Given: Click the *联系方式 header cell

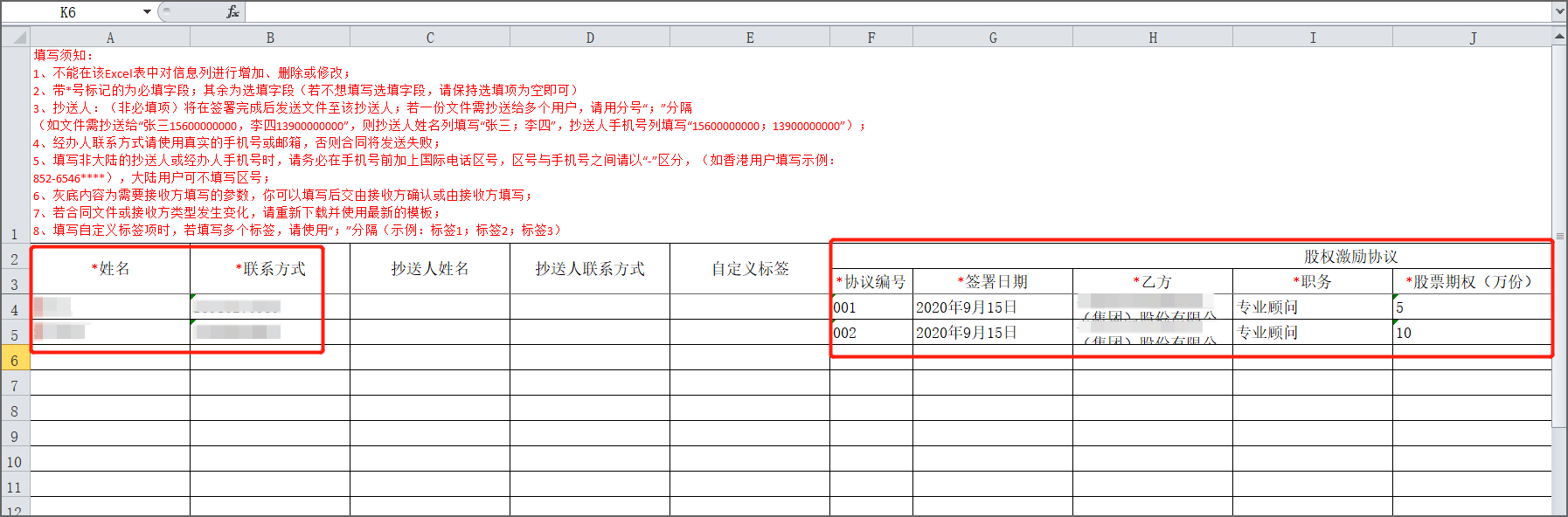Looking at the screenshot, I should click(270, 269).
